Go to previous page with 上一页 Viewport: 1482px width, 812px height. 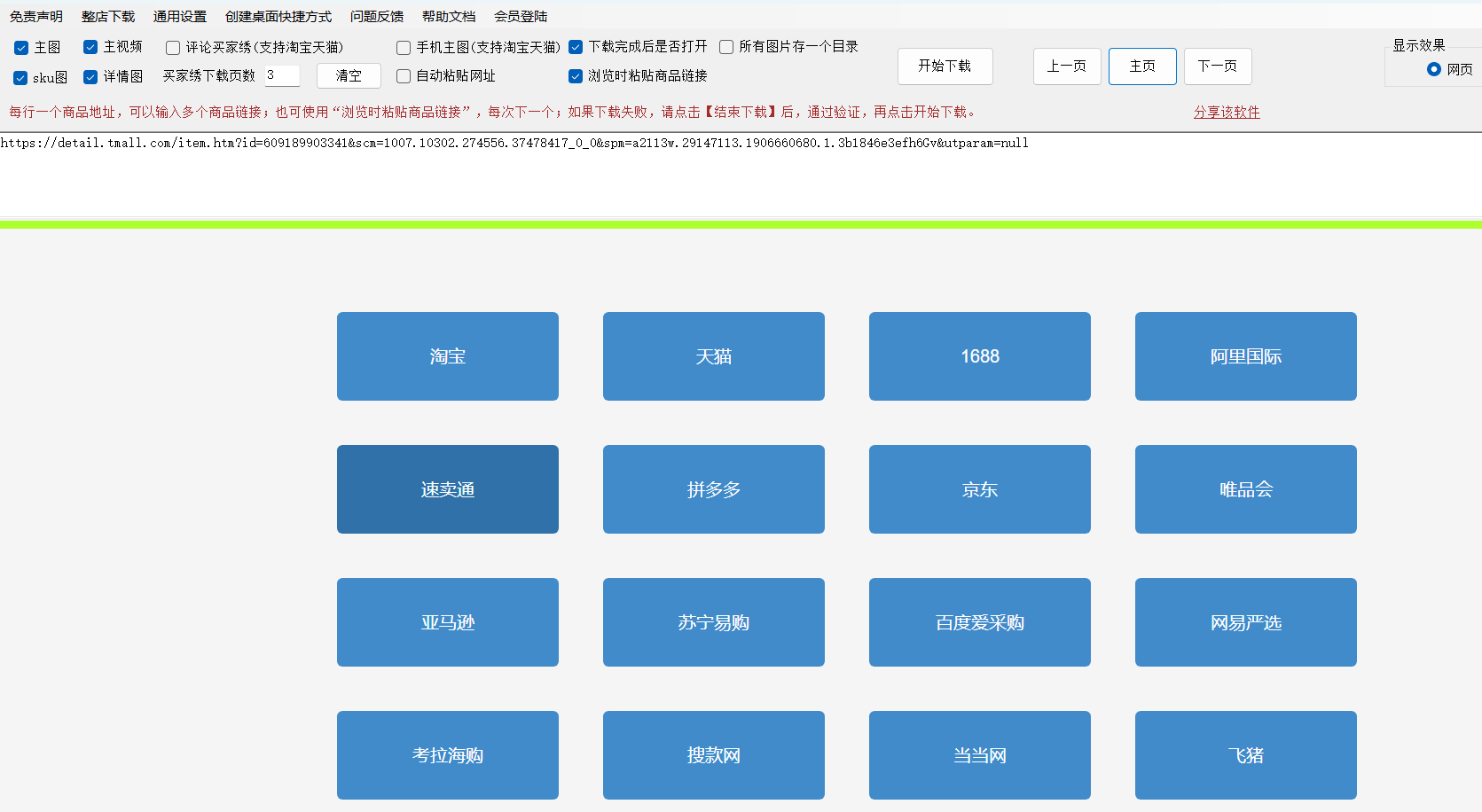pyautogui.click(x=1067, y=66)
